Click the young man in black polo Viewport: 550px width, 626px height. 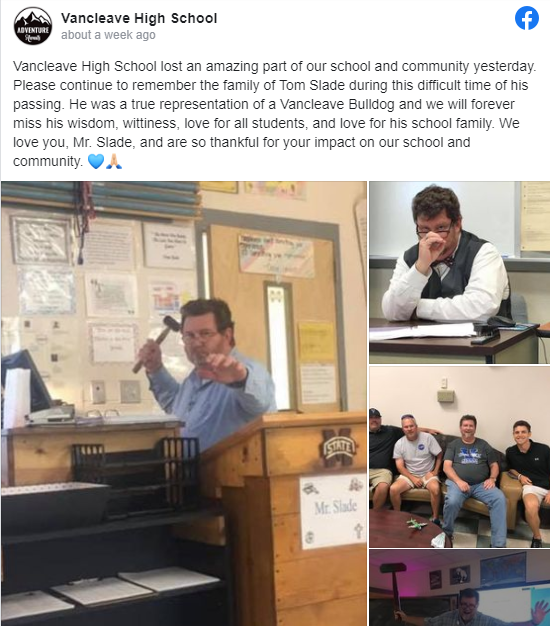coord(529,476)
